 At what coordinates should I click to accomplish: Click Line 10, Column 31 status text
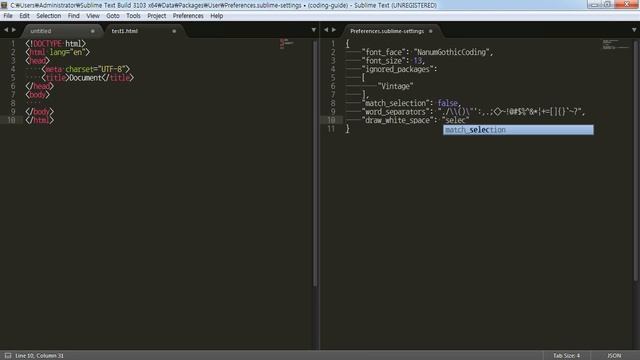[40, 356]
